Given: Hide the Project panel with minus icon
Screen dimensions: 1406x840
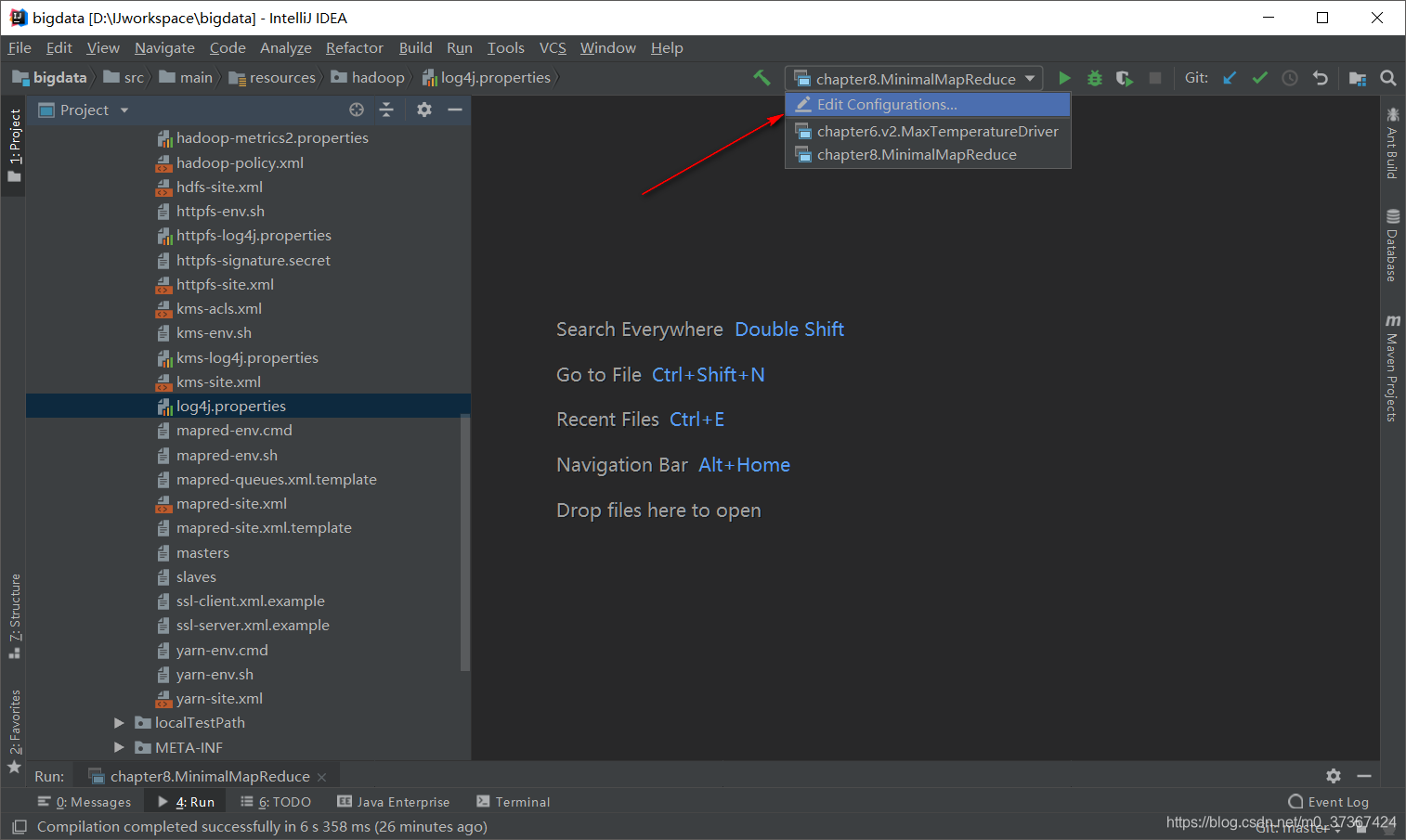Looking at the screenshot, I should [455, 110].
